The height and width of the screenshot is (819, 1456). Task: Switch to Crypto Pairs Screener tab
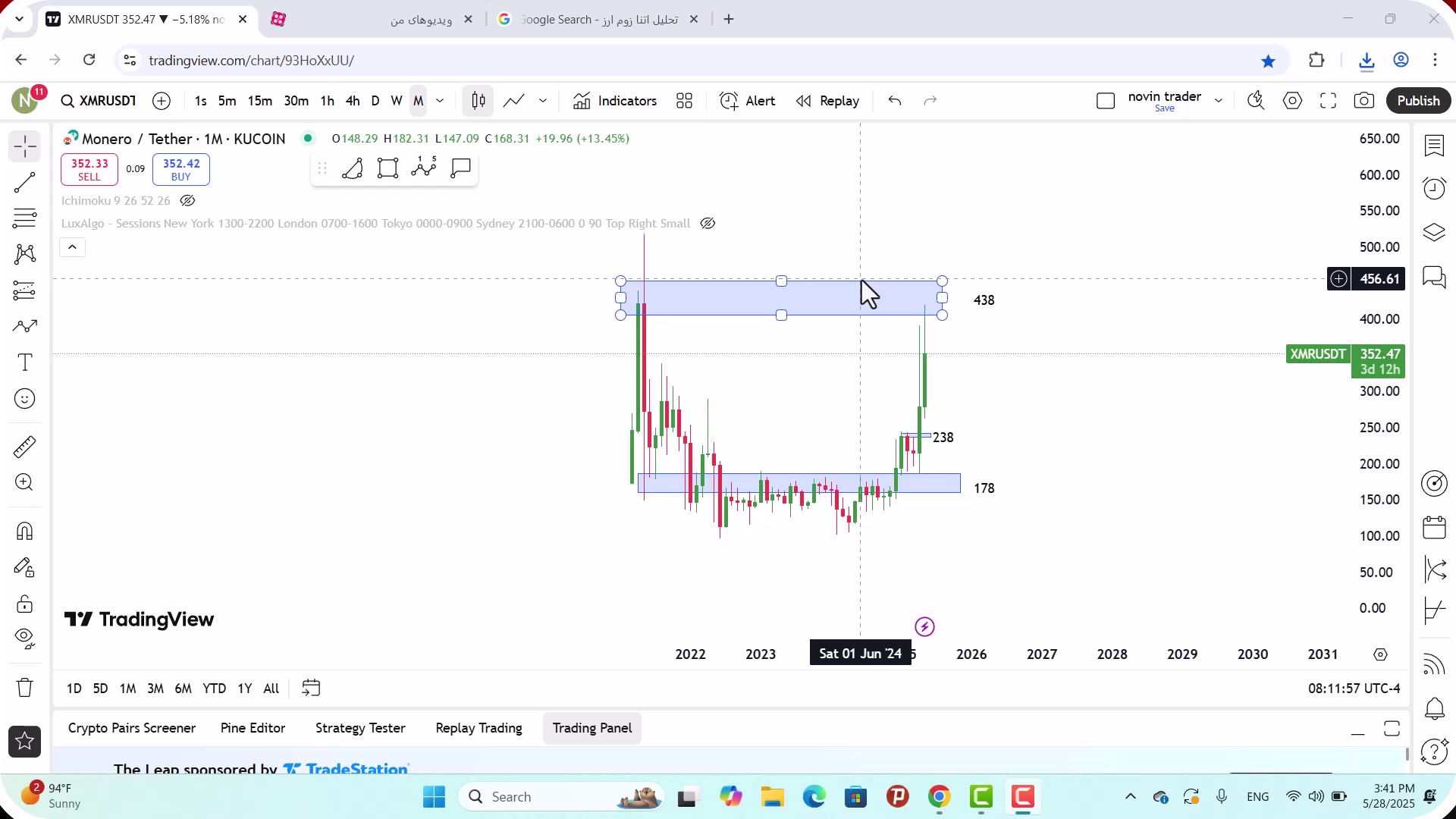click(132, 728)
